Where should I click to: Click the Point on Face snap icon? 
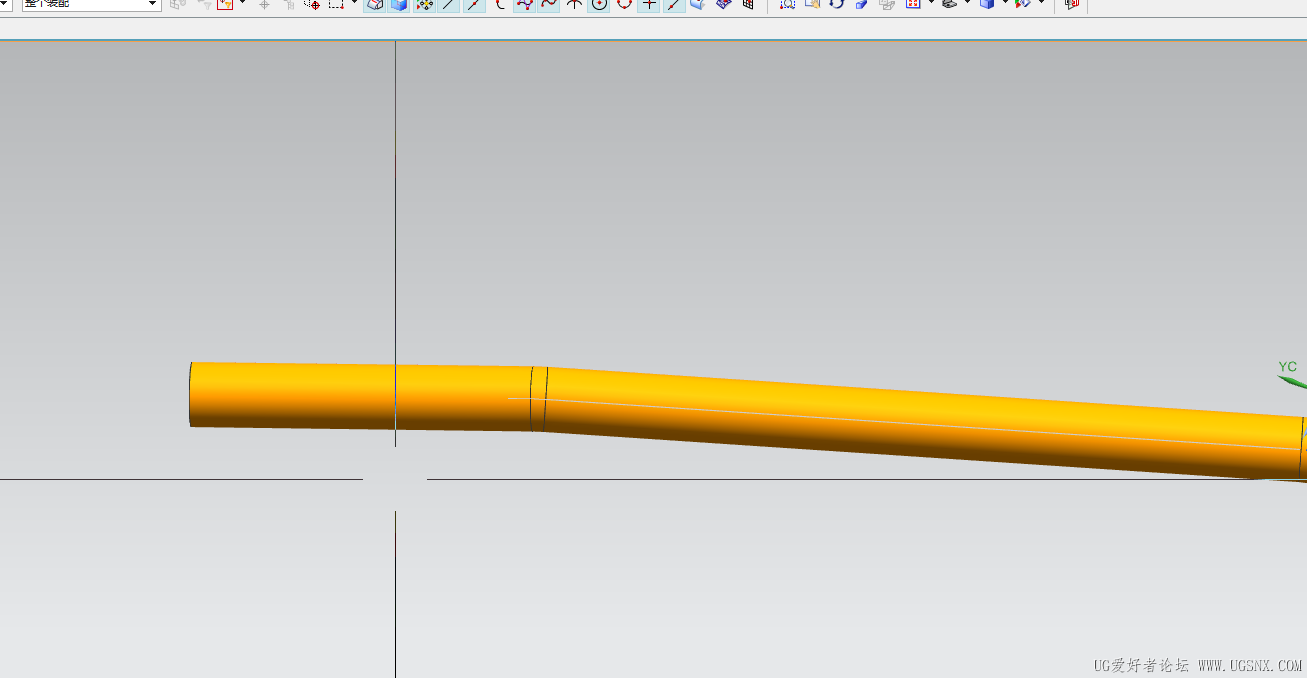(698, 5)
